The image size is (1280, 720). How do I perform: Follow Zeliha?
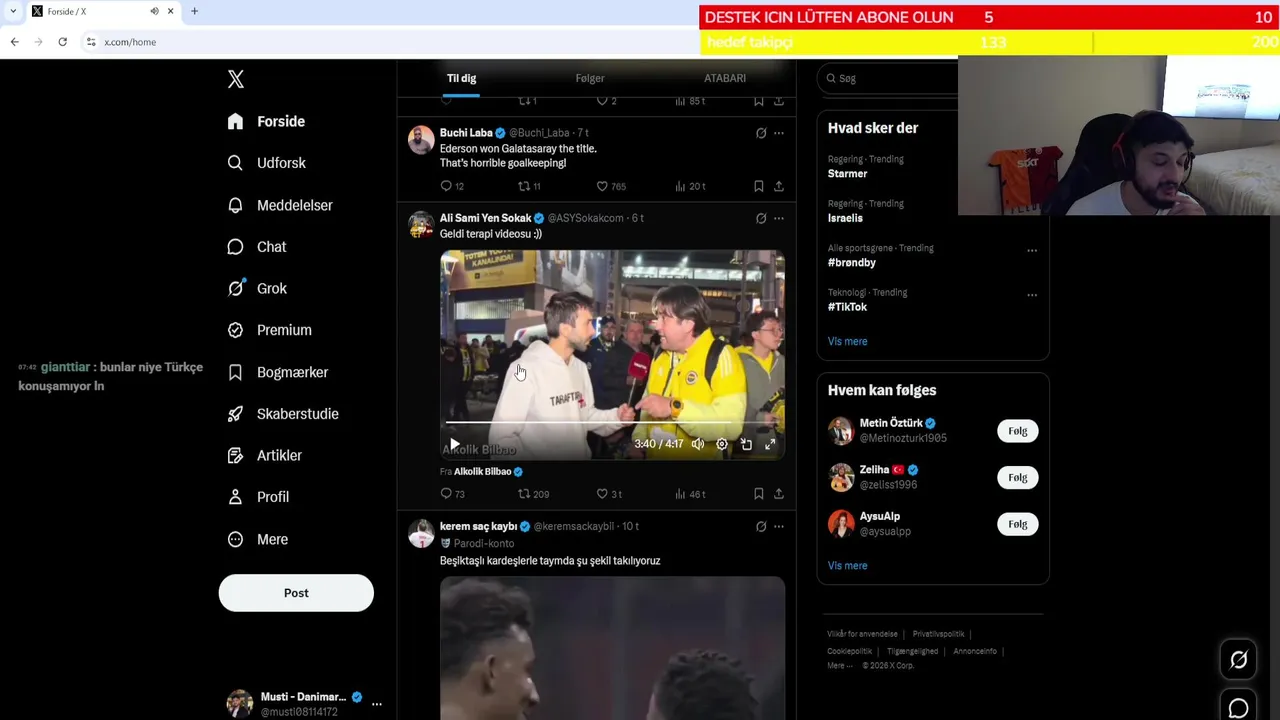click(x=1017, y=478)
